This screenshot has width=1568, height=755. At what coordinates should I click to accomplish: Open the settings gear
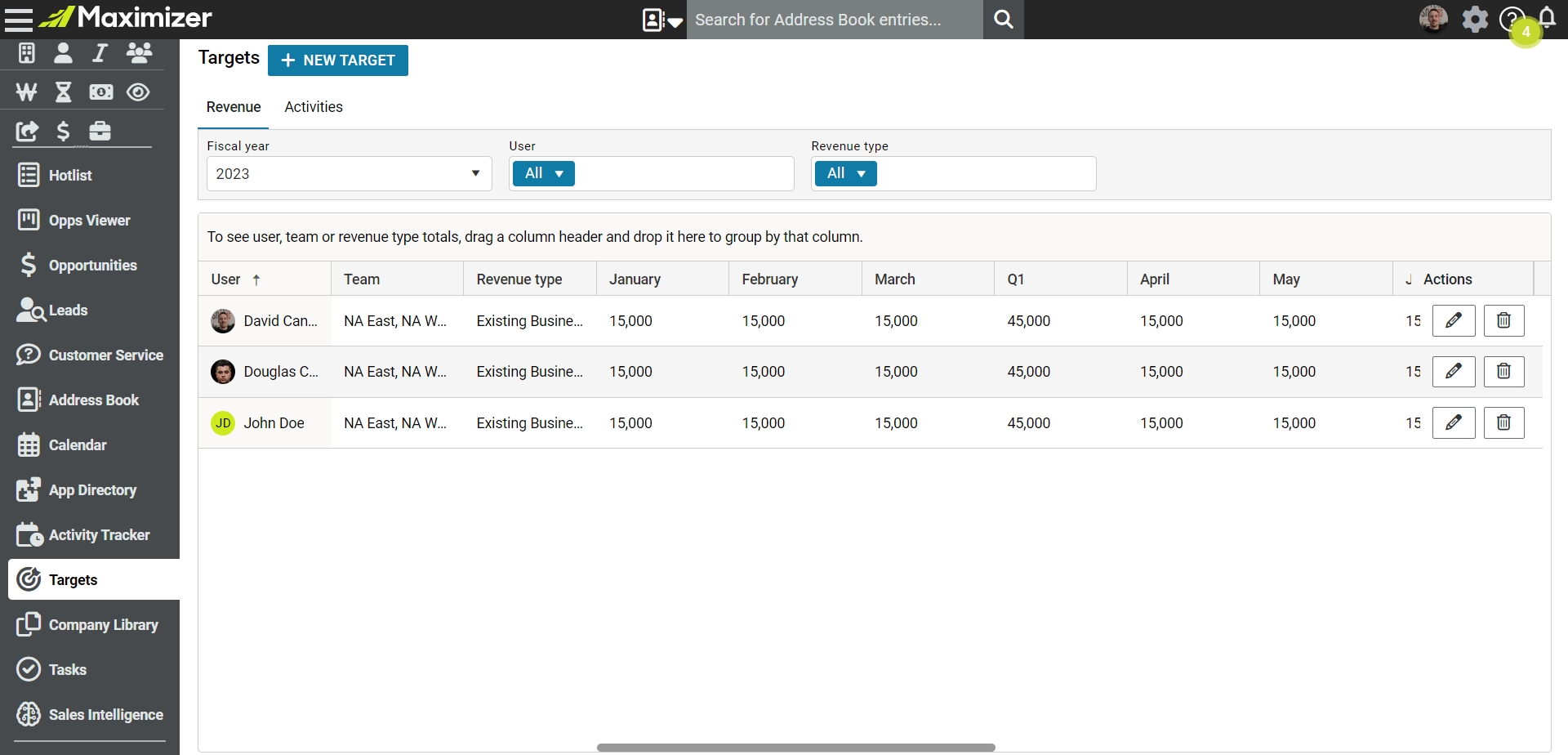pos(1475,19)
